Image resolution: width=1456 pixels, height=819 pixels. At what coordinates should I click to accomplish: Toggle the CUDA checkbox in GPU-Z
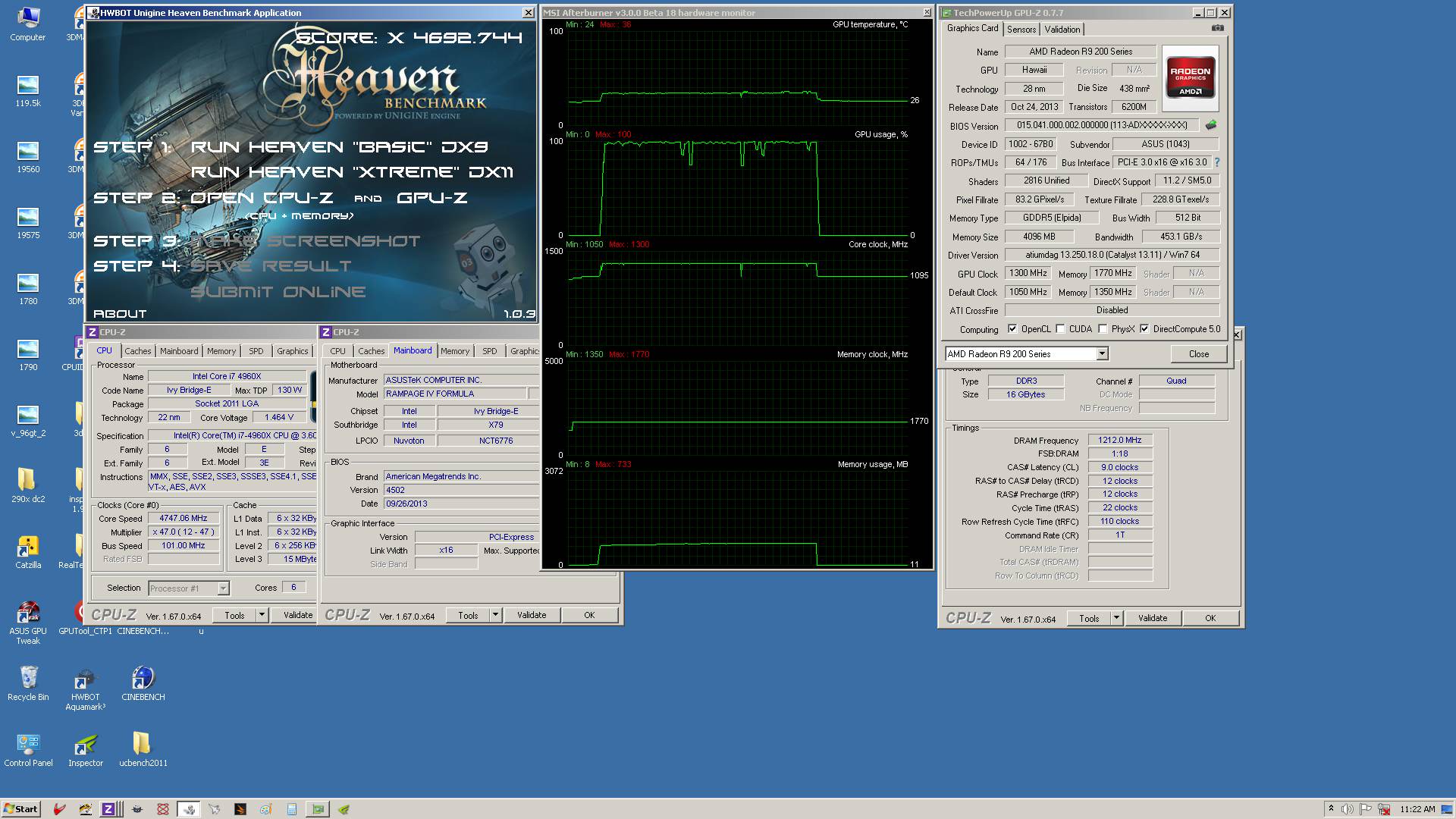coord(1060,328)
